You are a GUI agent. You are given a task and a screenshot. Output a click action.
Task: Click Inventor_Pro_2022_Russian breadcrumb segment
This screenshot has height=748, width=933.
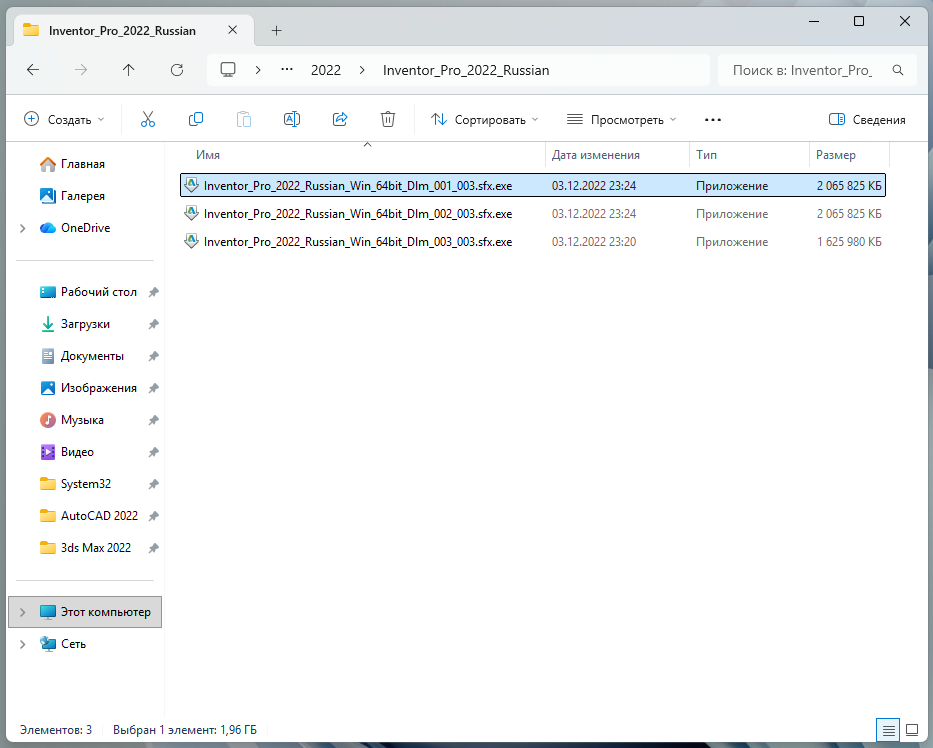466,70
